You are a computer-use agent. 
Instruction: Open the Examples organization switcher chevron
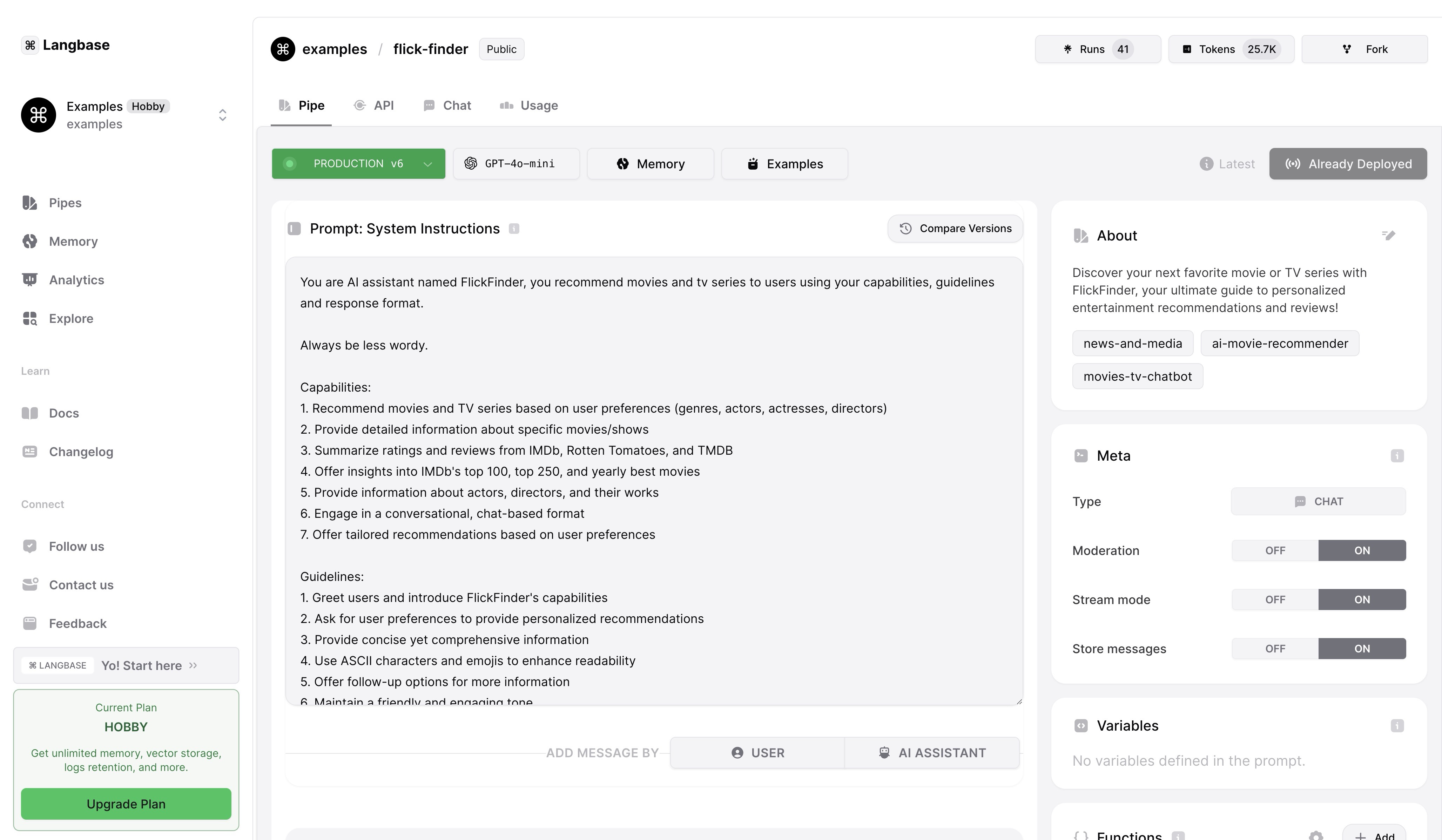click(x=223, y=115)
